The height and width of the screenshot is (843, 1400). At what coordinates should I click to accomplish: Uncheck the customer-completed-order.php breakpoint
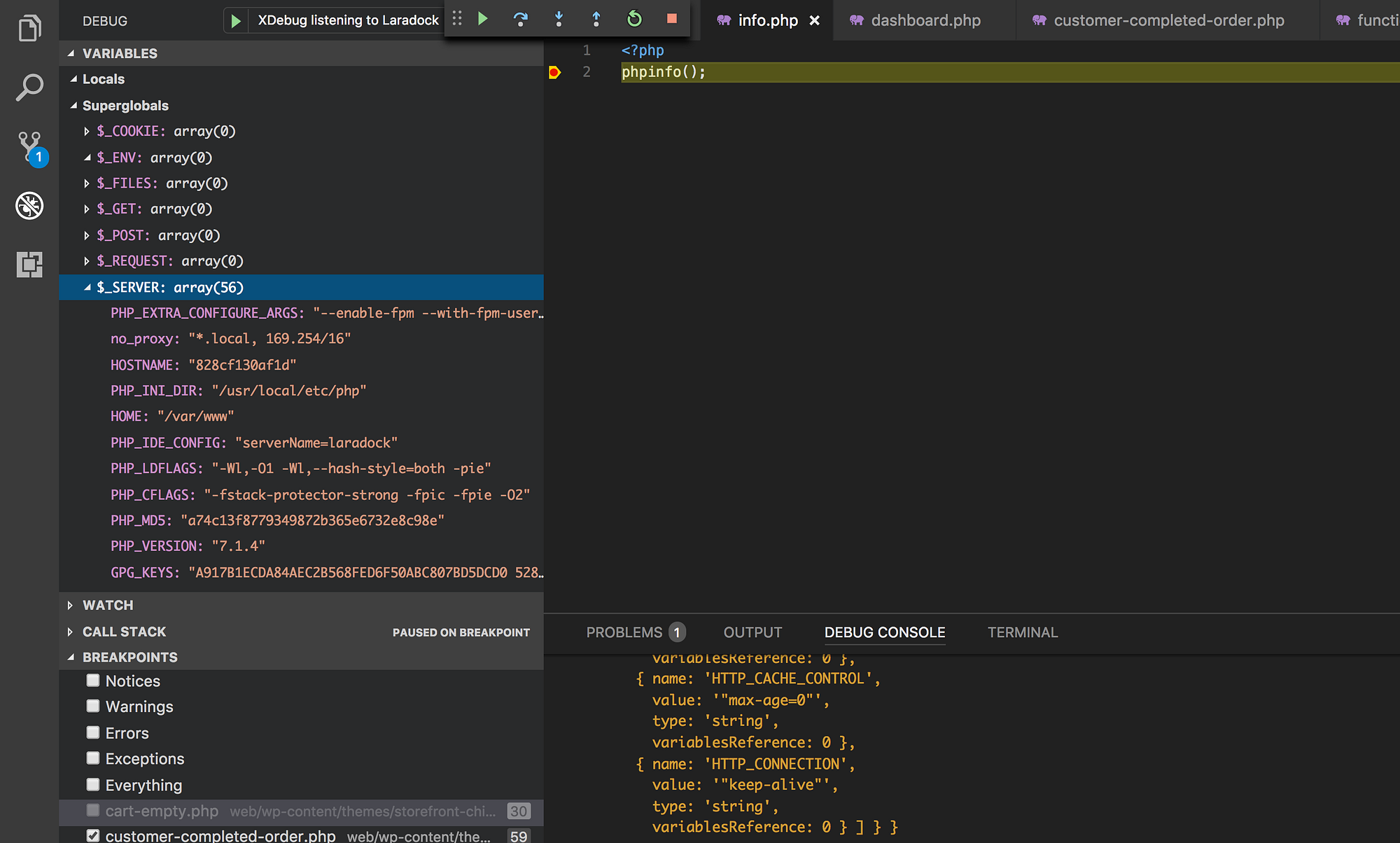(x=93, y=835)
